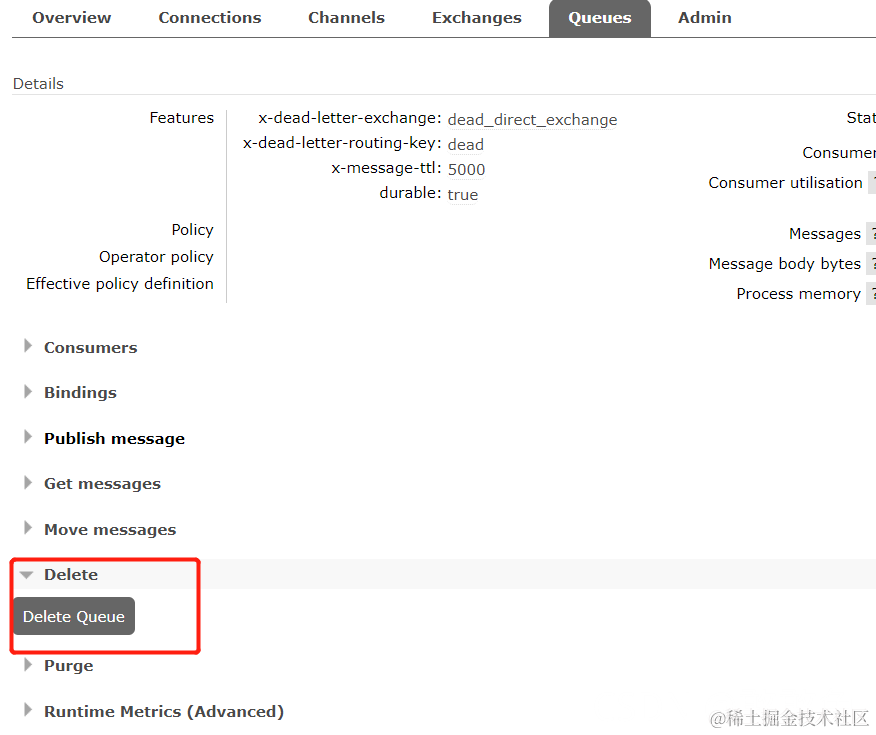
Task: Click the x-message-ttl value 5000
Action: 466,169
